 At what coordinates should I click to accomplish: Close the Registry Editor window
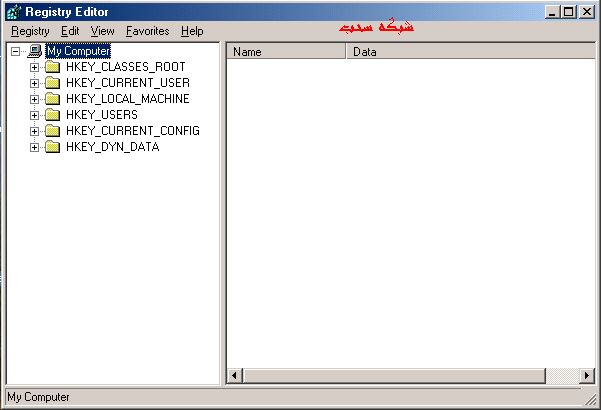click(x=586, y=12)
